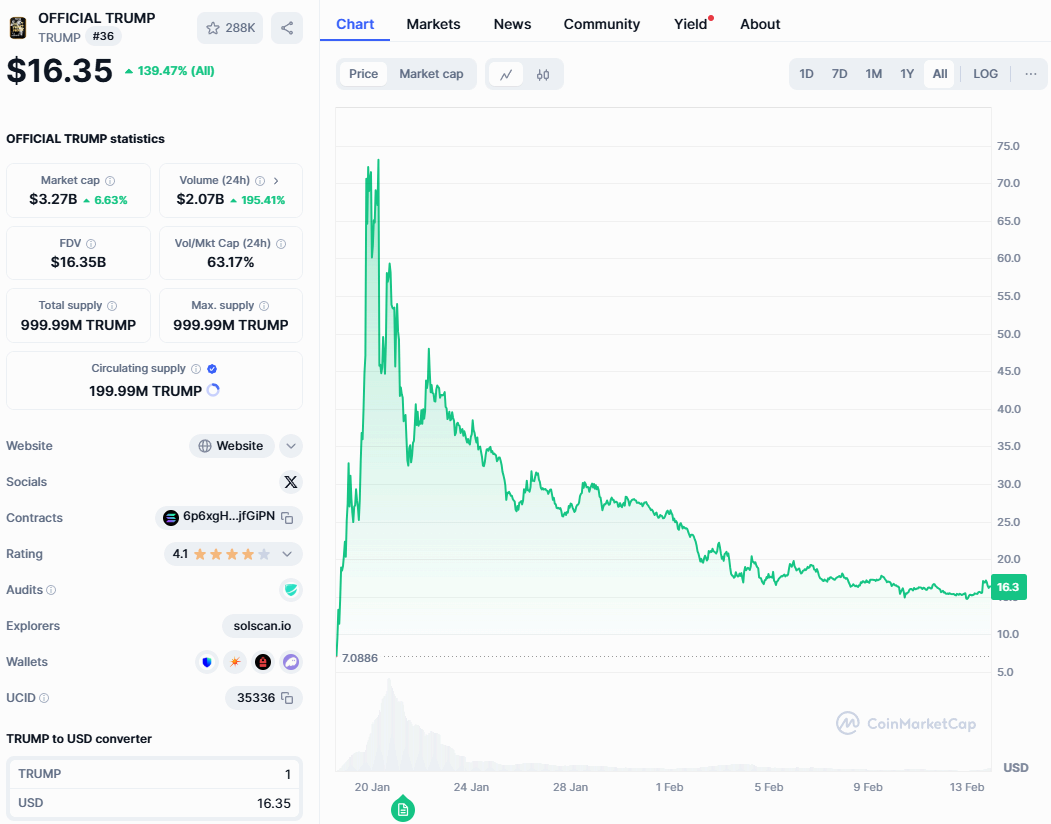Open the News tab
This screenshot has height=824, width=1051.
(512, 24)
